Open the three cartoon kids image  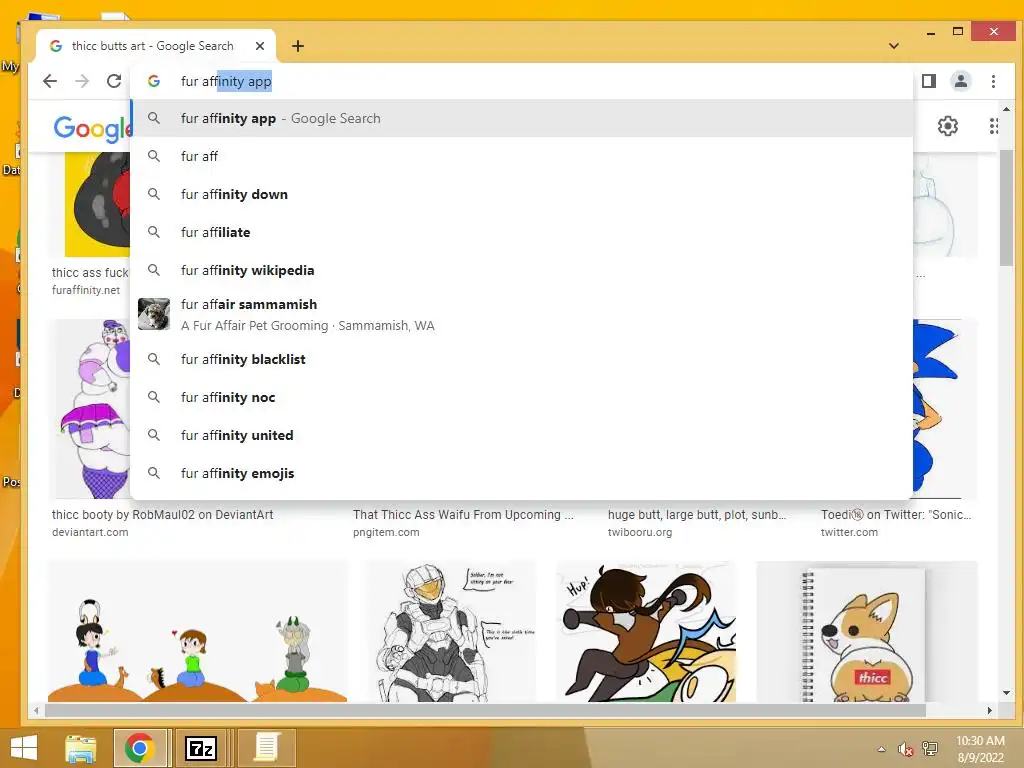pos(198,632)
